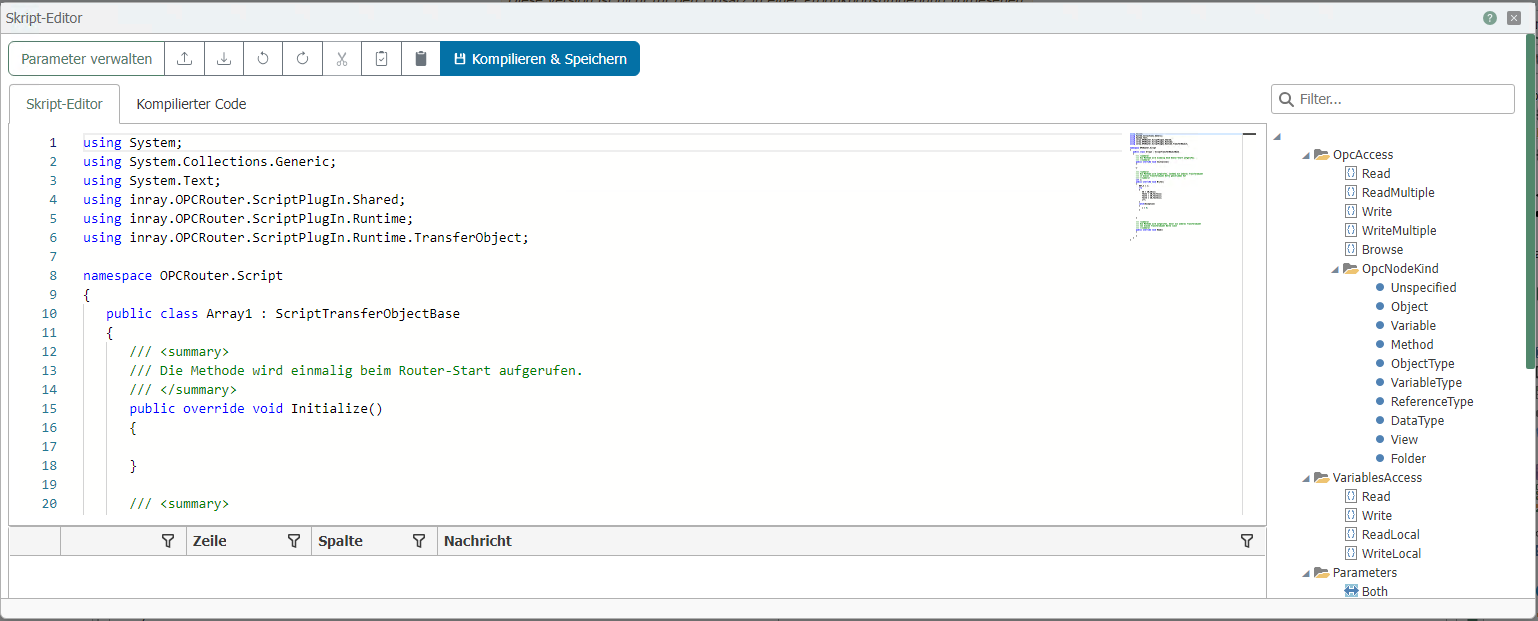Click the scissors cut icon
Image resolution: width=1538 pixels, height=621 pixels.
(342, 59)
